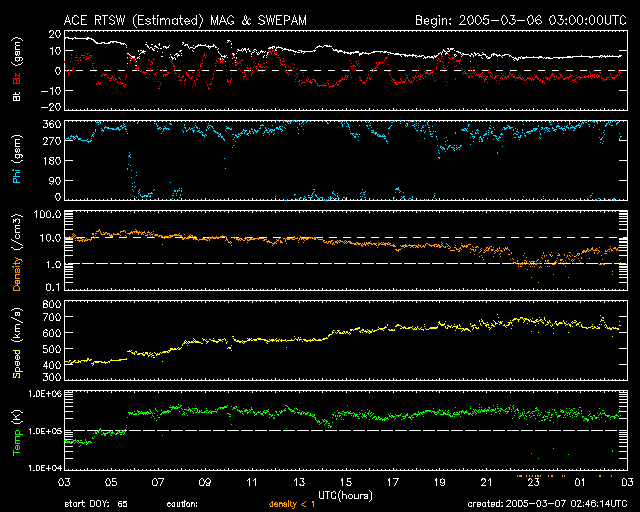640x512 pixels.
Task: Click the '11' hour tick label
Action: click(x=252, y=482)
